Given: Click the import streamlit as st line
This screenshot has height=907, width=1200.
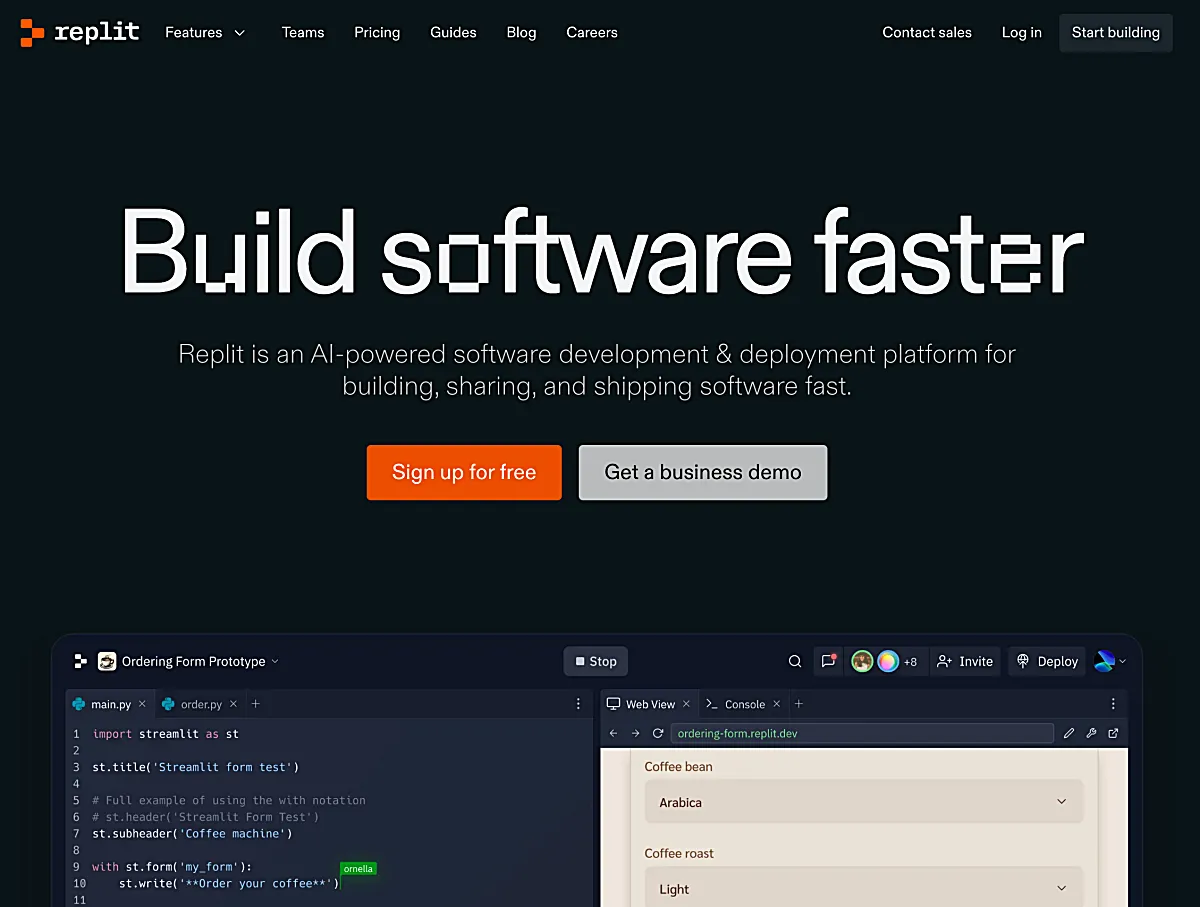Looking at the screenshot, I should coord(166,733).
